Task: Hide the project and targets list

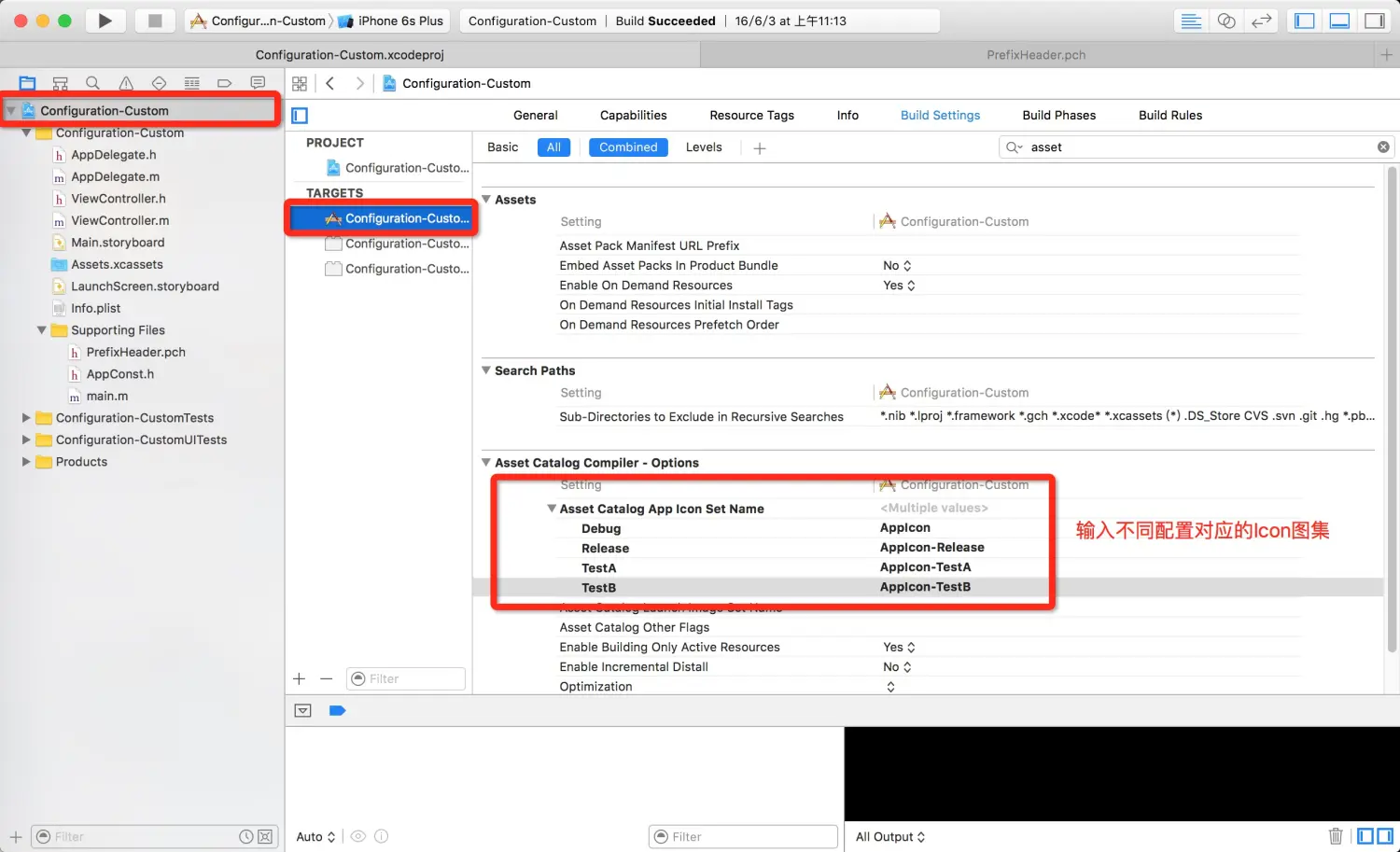Action: pyautogui.click(x=300, y=116)
